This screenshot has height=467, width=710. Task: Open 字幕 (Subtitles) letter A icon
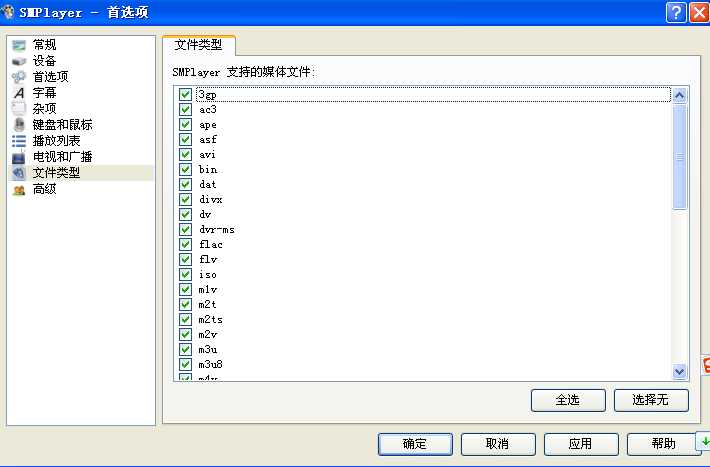pyautogui.click(x=19, y=93)
